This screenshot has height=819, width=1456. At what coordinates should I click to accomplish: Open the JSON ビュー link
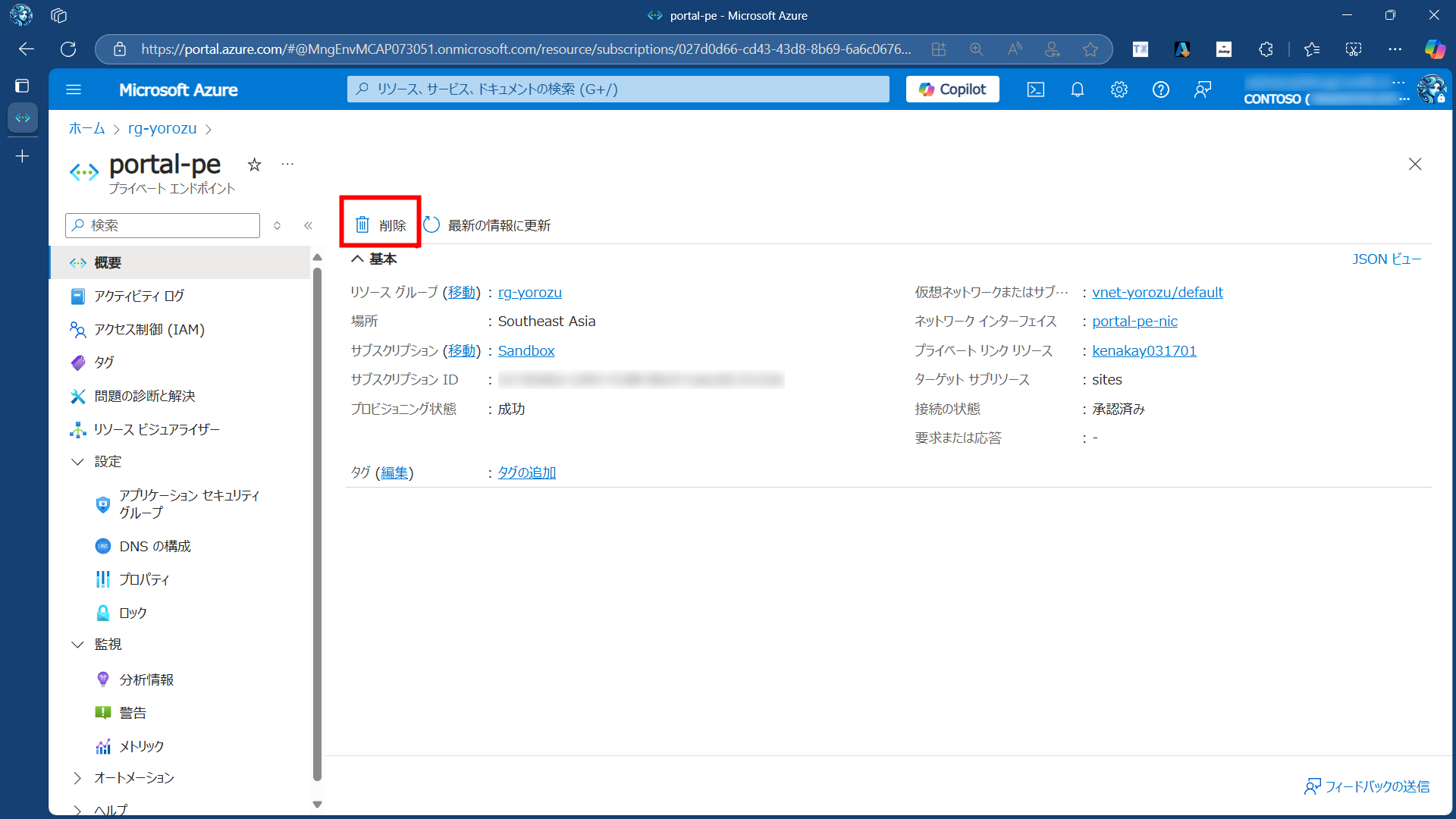coord(1386,259)
